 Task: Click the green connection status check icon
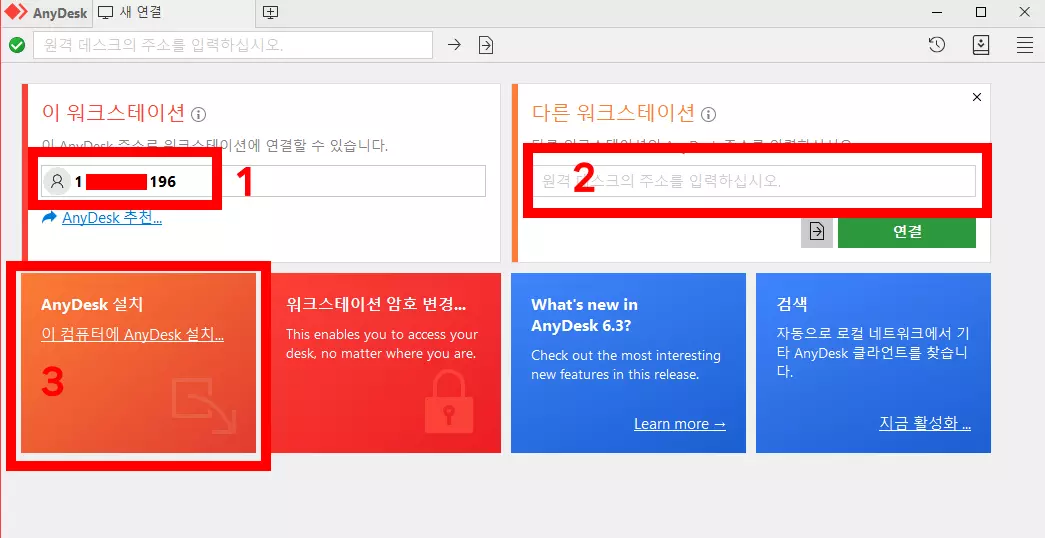17,45
